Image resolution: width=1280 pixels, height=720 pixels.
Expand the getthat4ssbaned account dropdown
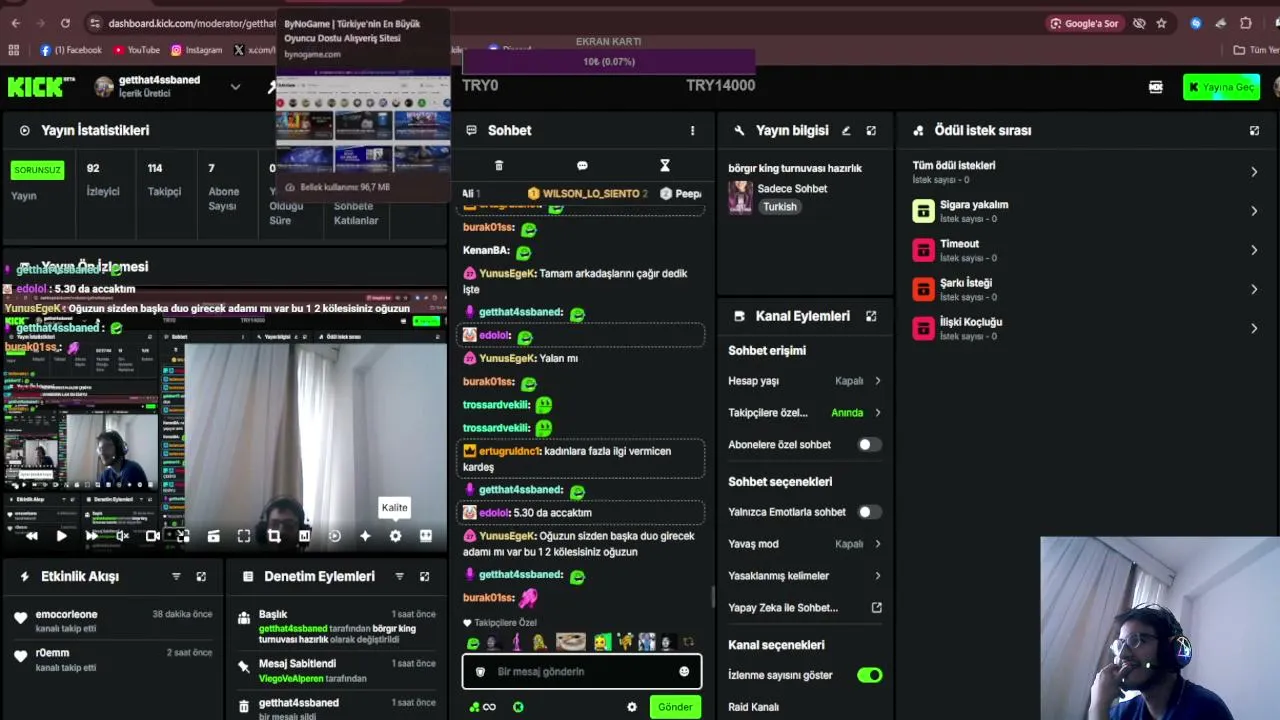235,87
